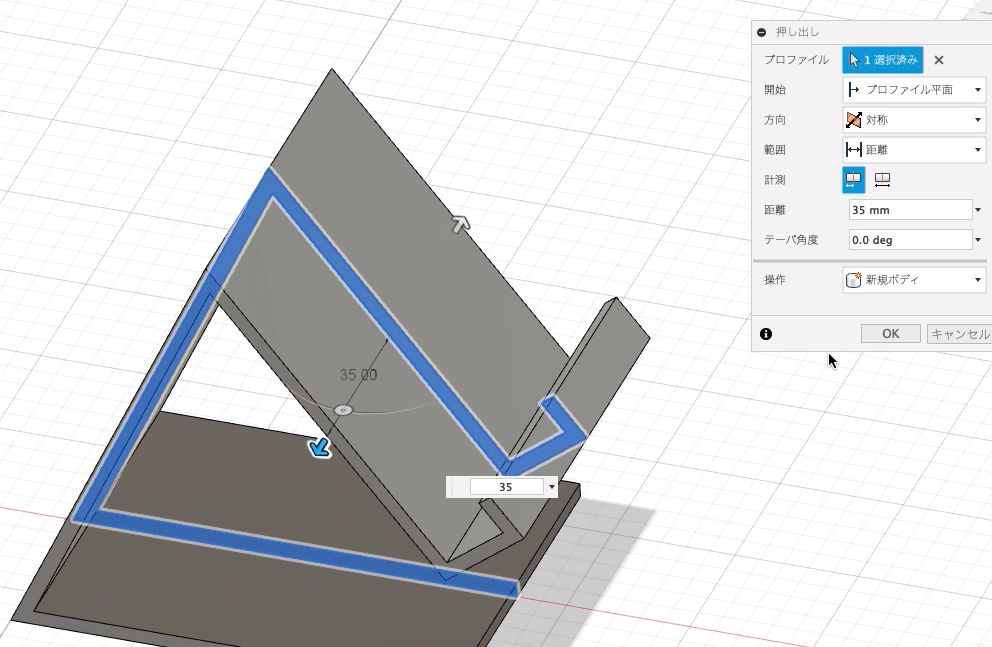Click the 1 選択済み profile selection button
This screenshot has width=992, height=647.
[883, 60]
